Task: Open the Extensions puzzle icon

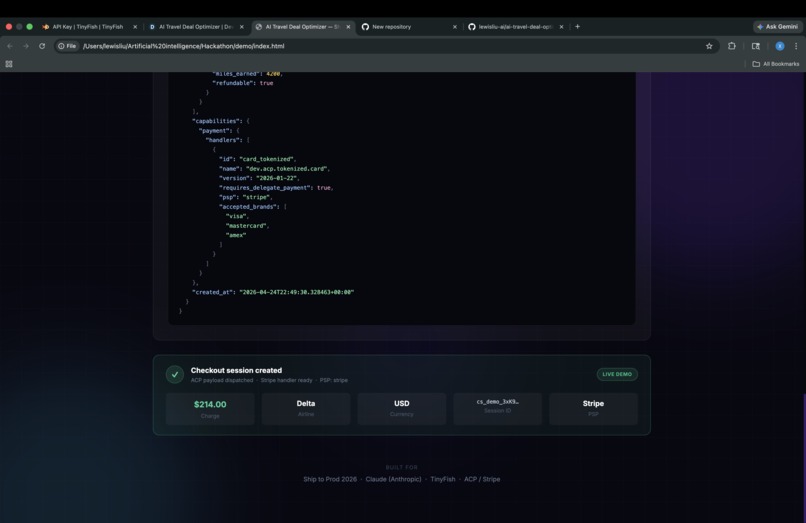Action: point(732,46)
